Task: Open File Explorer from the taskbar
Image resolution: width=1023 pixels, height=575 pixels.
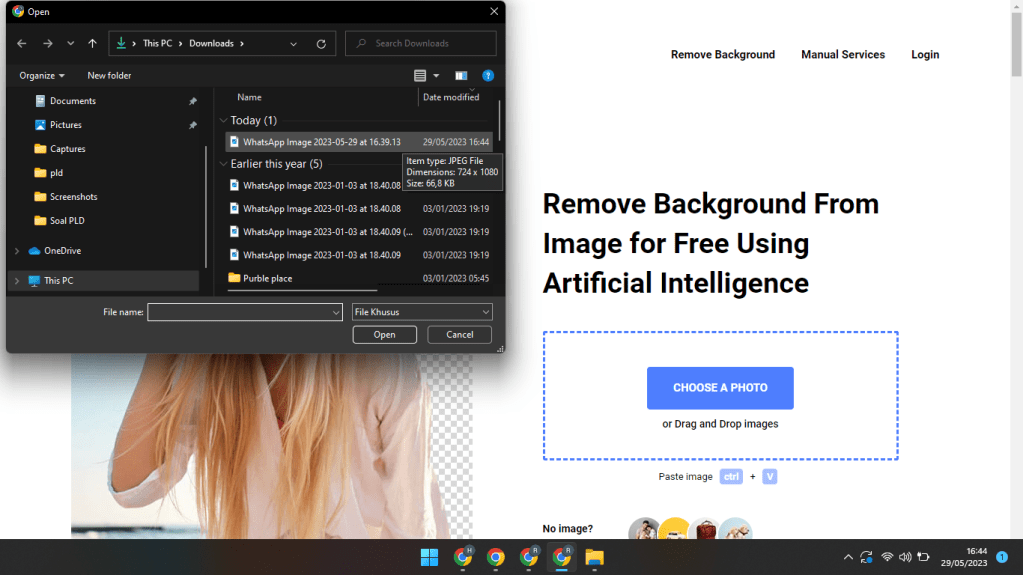Action: 594,557
